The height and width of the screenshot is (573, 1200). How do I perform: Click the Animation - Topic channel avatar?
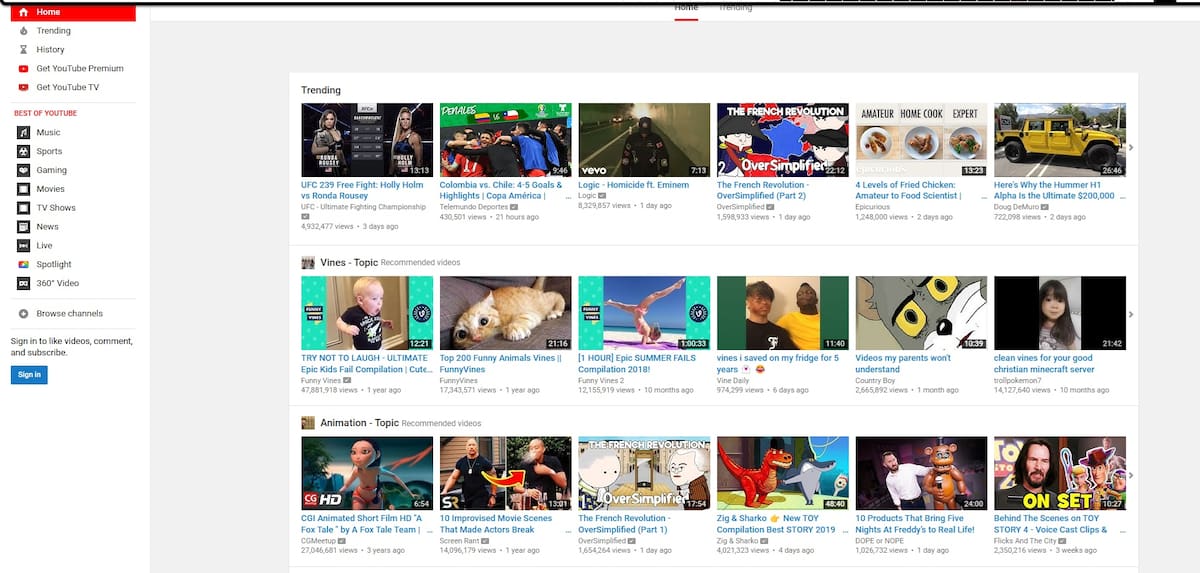[308, 423]
